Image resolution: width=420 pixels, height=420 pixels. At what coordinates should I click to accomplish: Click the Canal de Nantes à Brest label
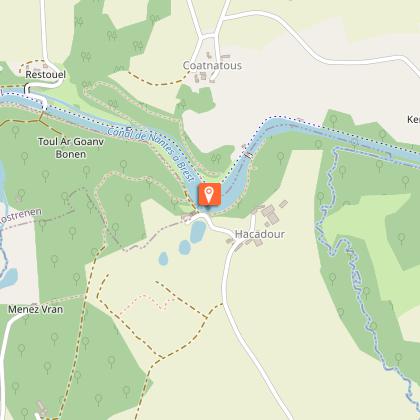coord(151,154)
